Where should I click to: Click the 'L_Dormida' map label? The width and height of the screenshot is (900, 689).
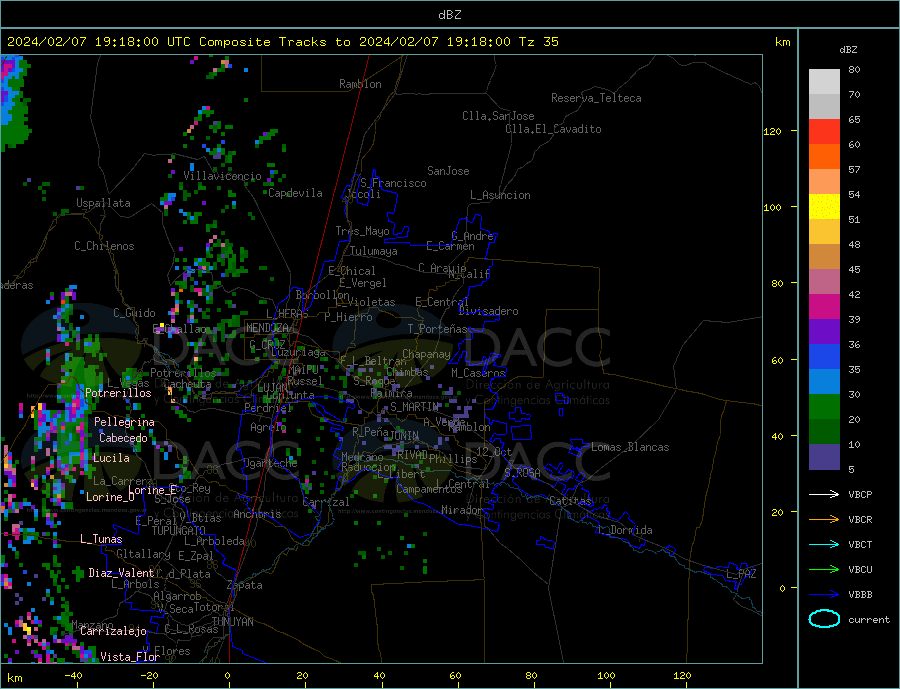[x=626, y=531]
